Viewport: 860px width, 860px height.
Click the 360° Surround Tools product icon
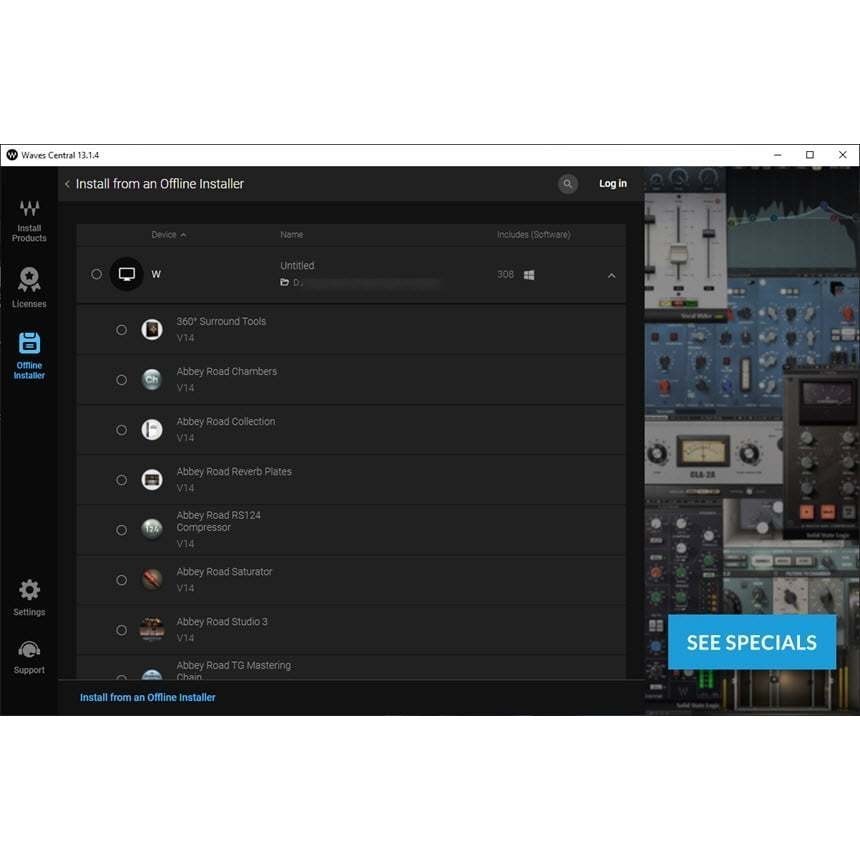click(x=152, y=330)
